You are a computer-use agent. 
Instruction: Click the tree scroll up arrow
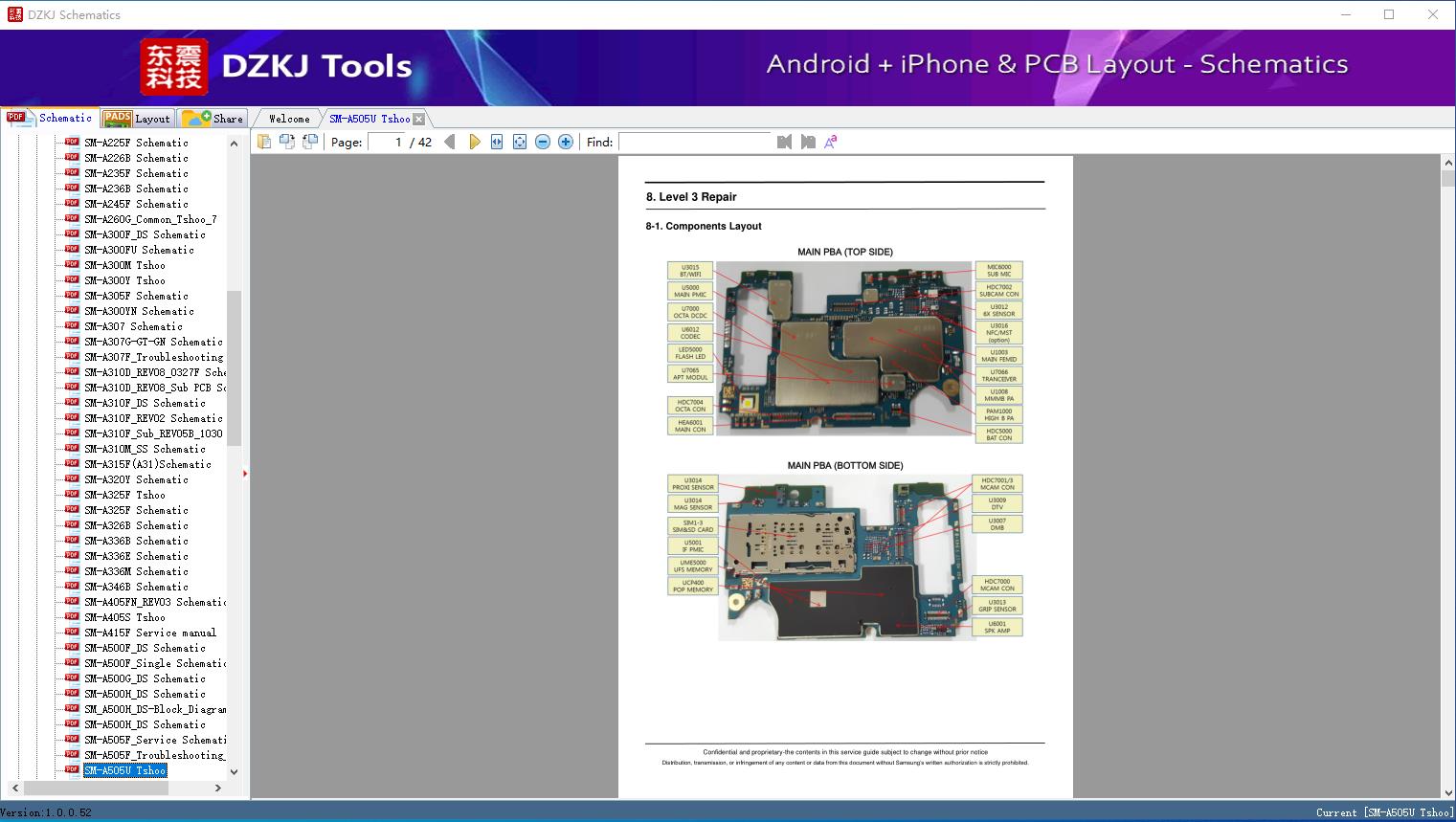click(234, 144)
